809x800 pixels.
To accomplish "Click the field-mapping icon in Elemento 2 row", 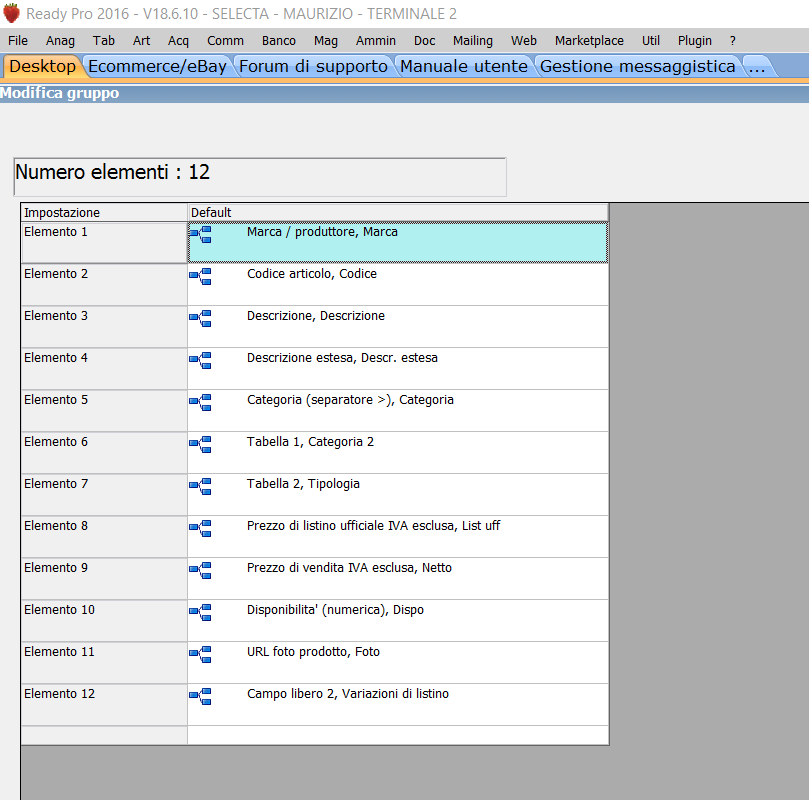I will (x=200, y=276).
